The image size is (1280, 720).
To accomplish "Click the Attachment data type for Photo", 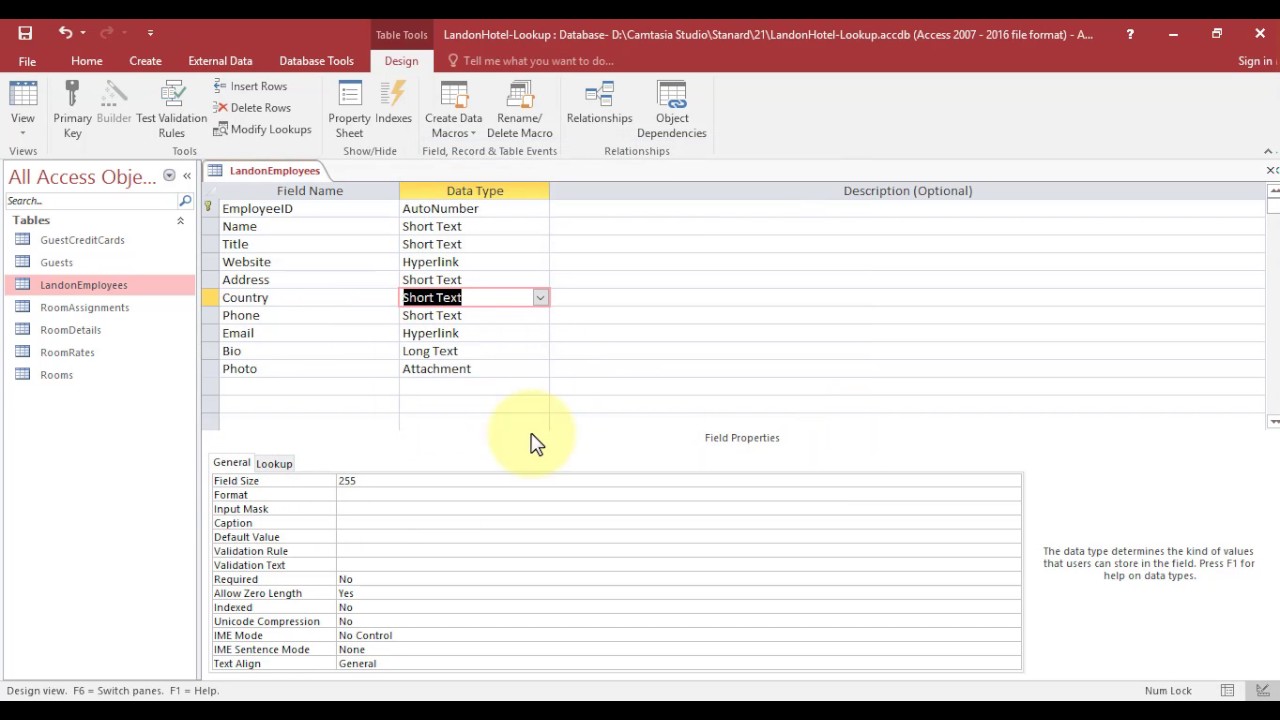I will tap(437, 369).
